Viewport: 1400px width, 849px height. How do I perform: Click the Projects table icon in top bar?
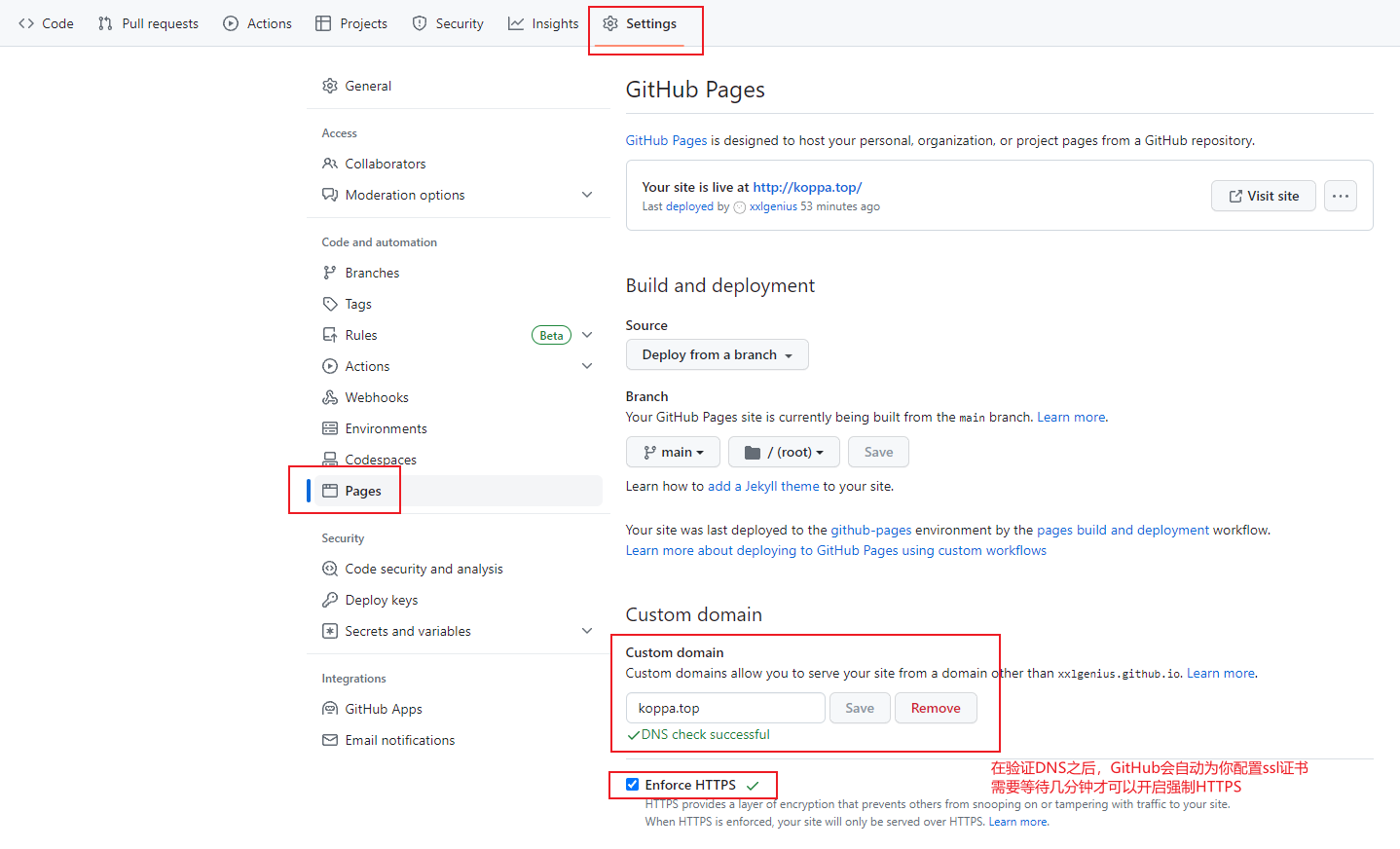(x=323, y=23)
